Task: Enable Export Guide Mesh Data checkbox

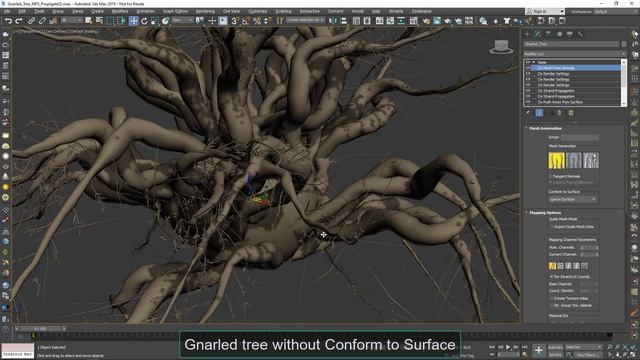Action: (x=552, y=227)
